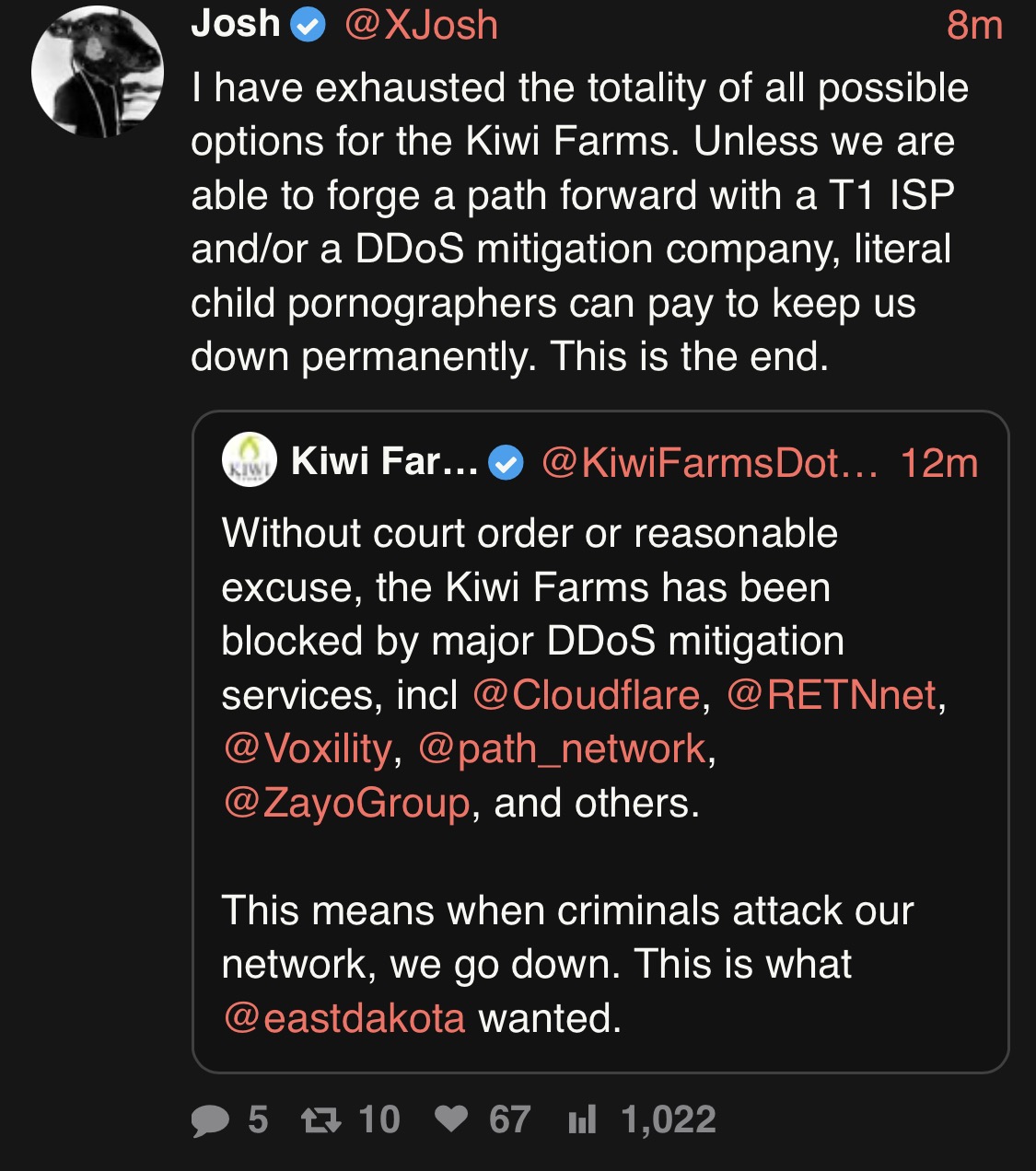Screen dimensions: 1036x1171
Task: Like the tweet with heart icon
Action: tap(451, 1119)
